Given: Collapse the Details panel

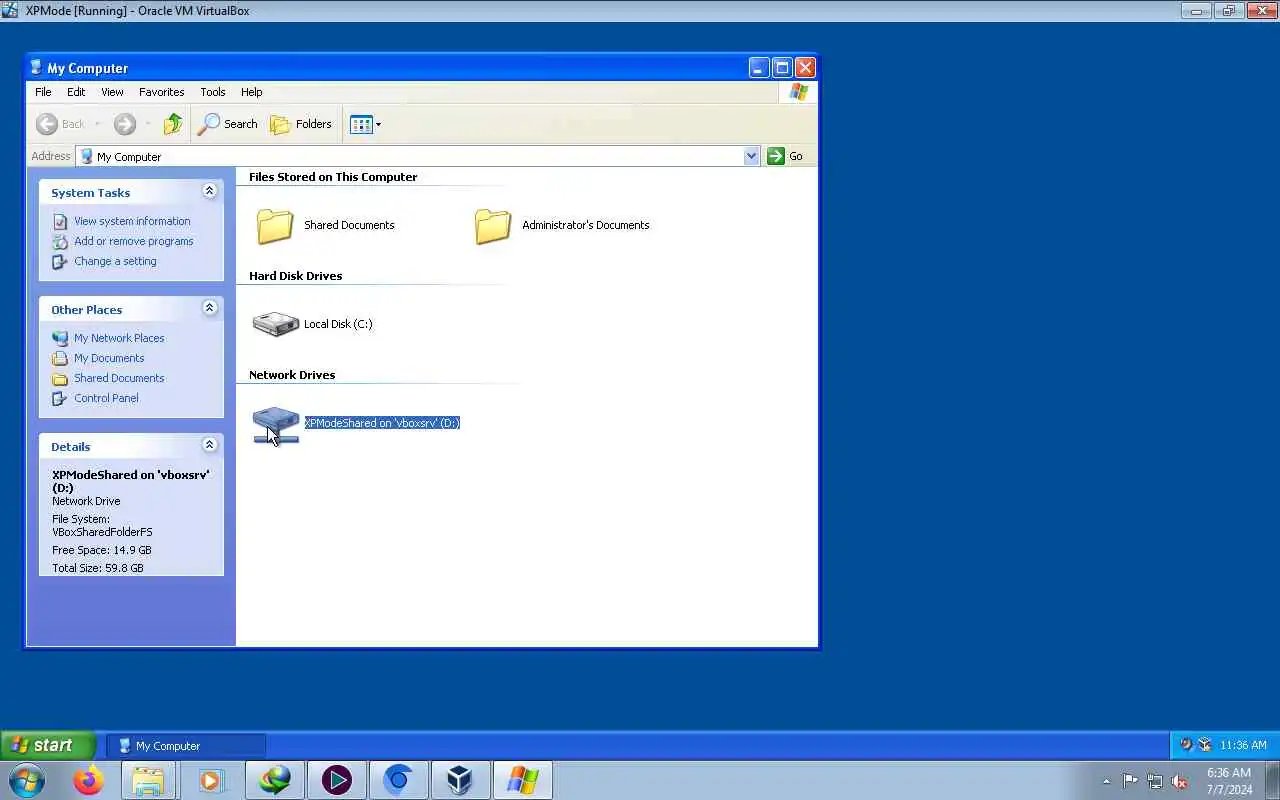Looking at the screenshot, I should coord(209,445).
